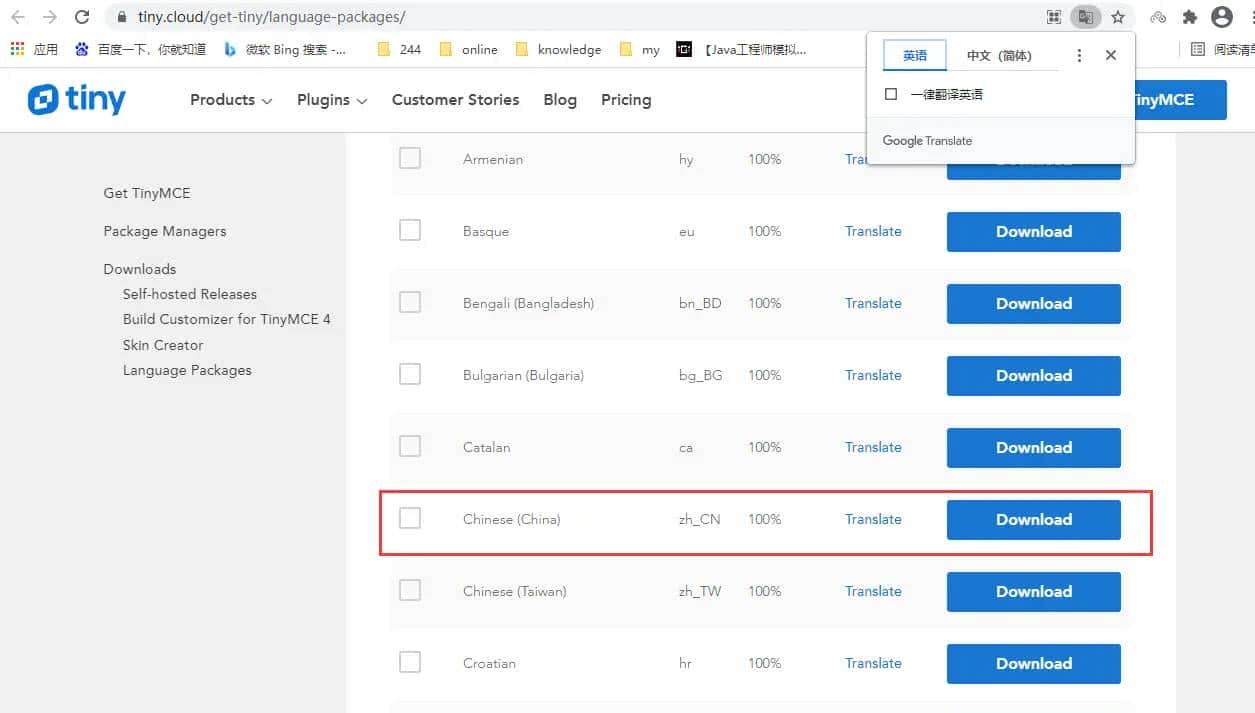Select the Basque language checkbox
The height and width of the screenshot is (713, 1255).
[x=410, y=230]
